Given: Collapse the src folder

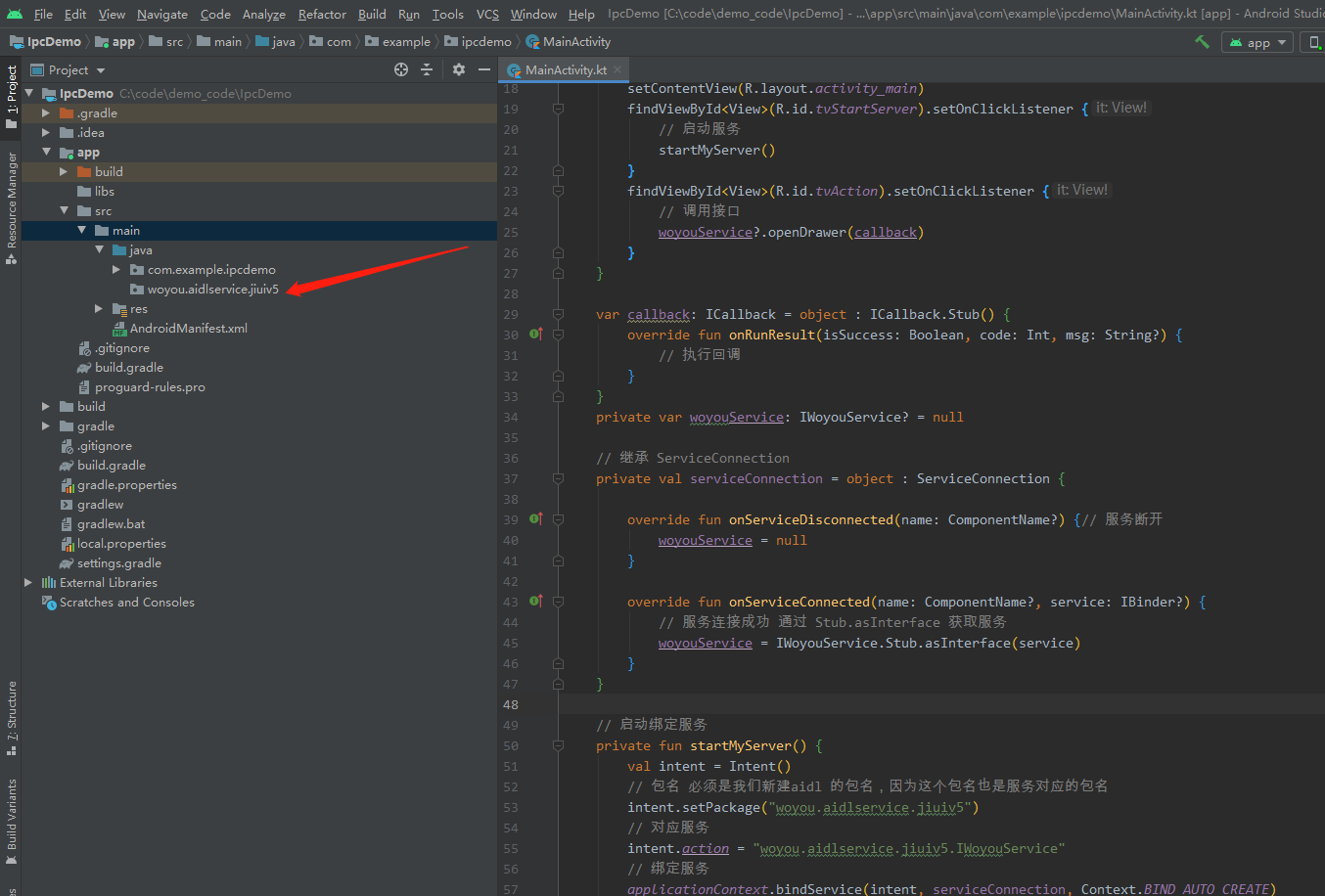Looking at the screenshot, I should click(x=64, y=210).
